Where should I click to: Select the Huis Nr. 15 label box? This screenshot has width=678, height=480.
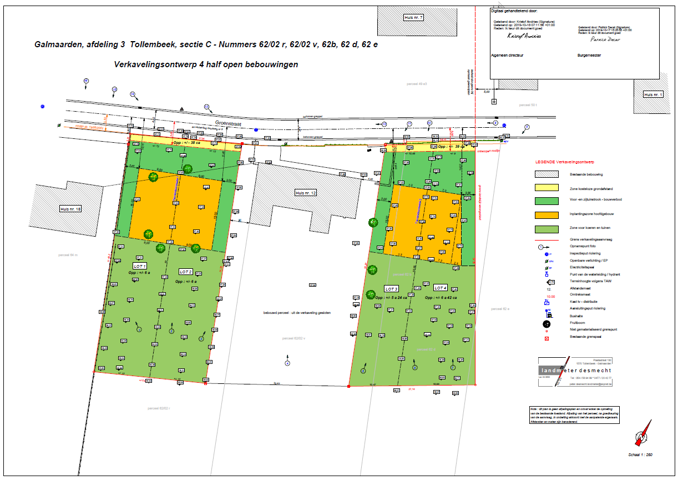[69, 209]
